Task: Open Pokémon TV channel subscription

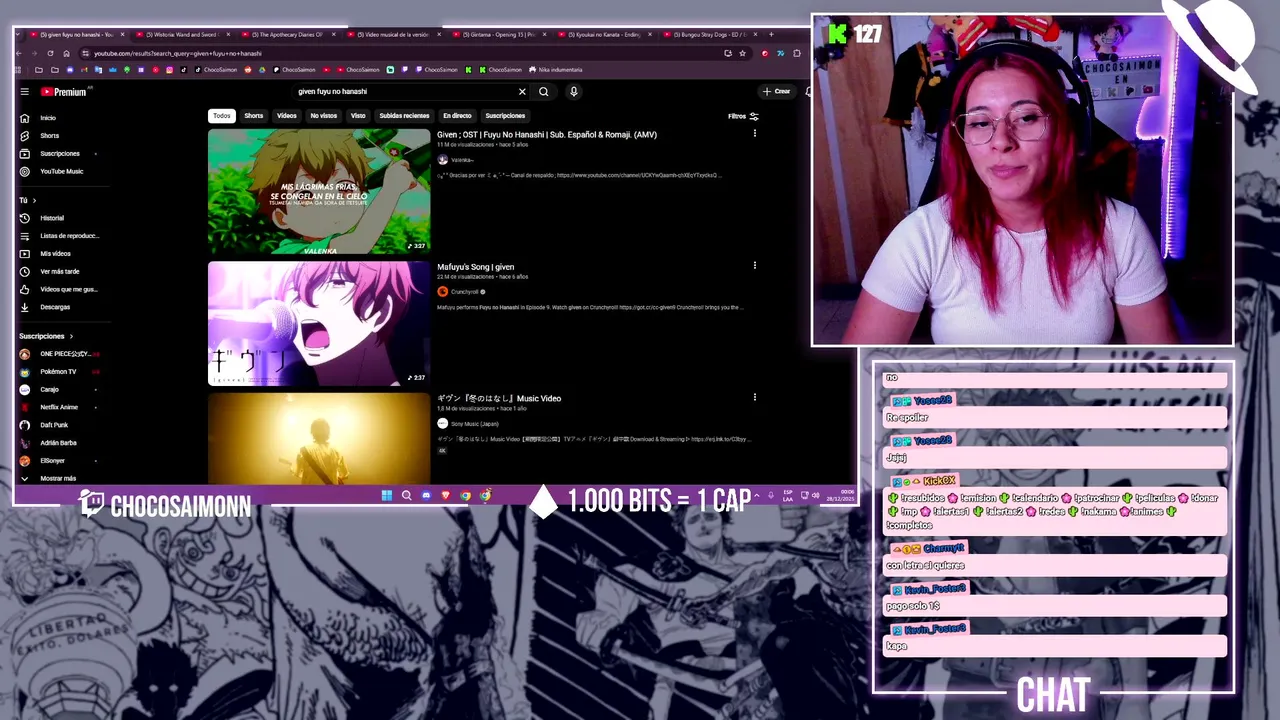Action: coord(58,372)
